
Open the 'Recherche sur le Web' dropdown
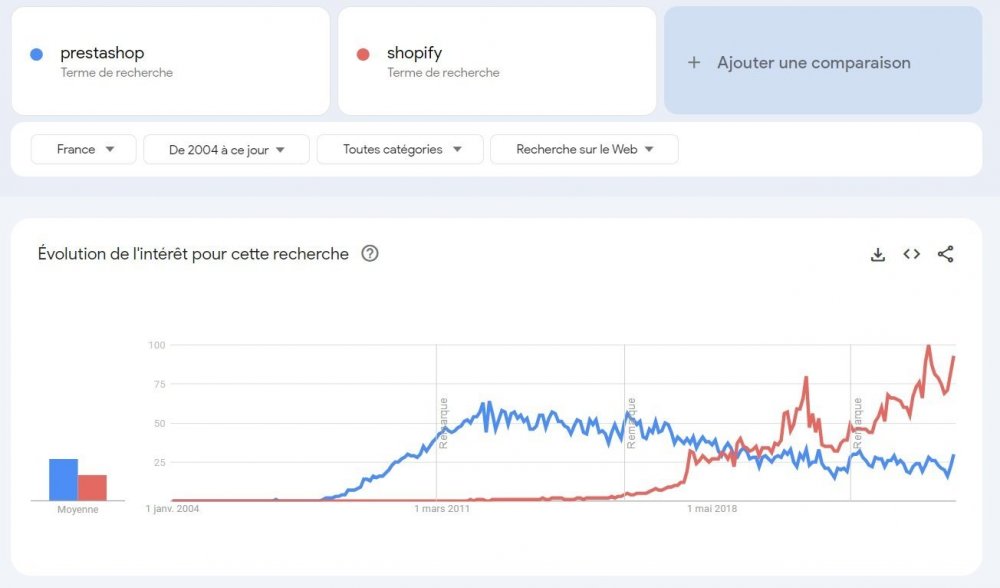584,148
